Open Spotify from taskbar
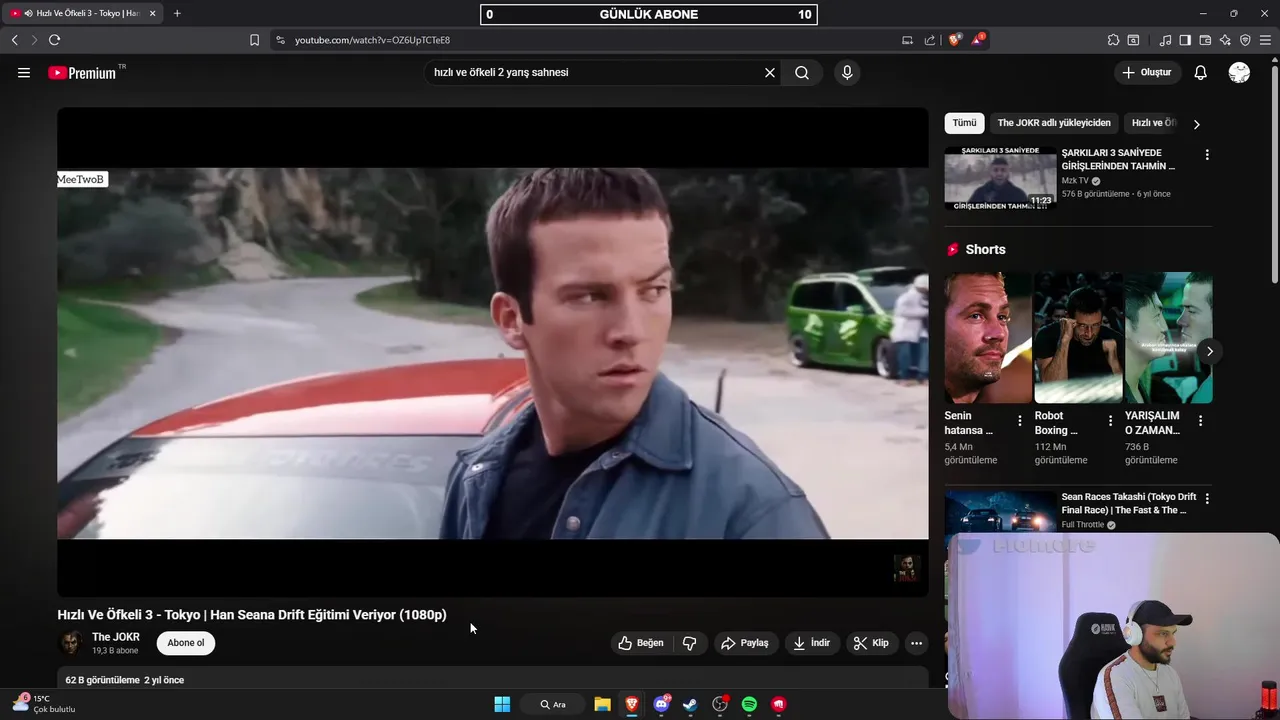The image size is (1280, 720). [749, 704]
